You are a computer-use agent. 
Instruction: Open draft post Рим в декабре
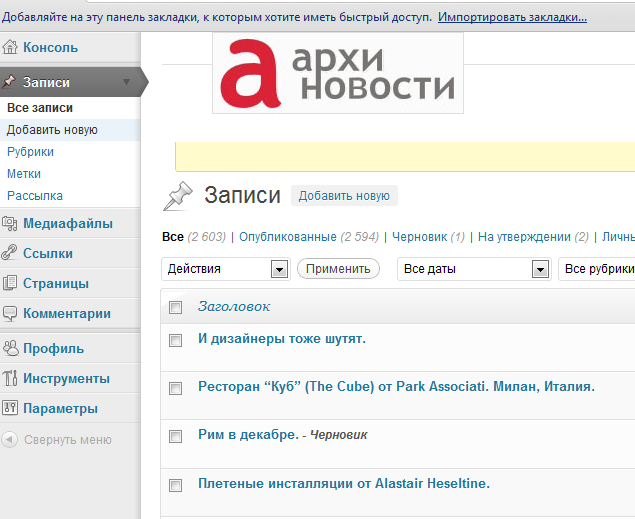(248, 434)
